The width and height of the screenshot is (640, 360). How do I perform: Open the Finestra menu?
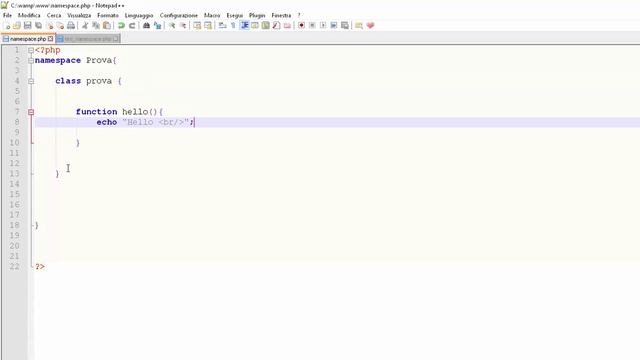pyautogui.click(x=281, y=15)
